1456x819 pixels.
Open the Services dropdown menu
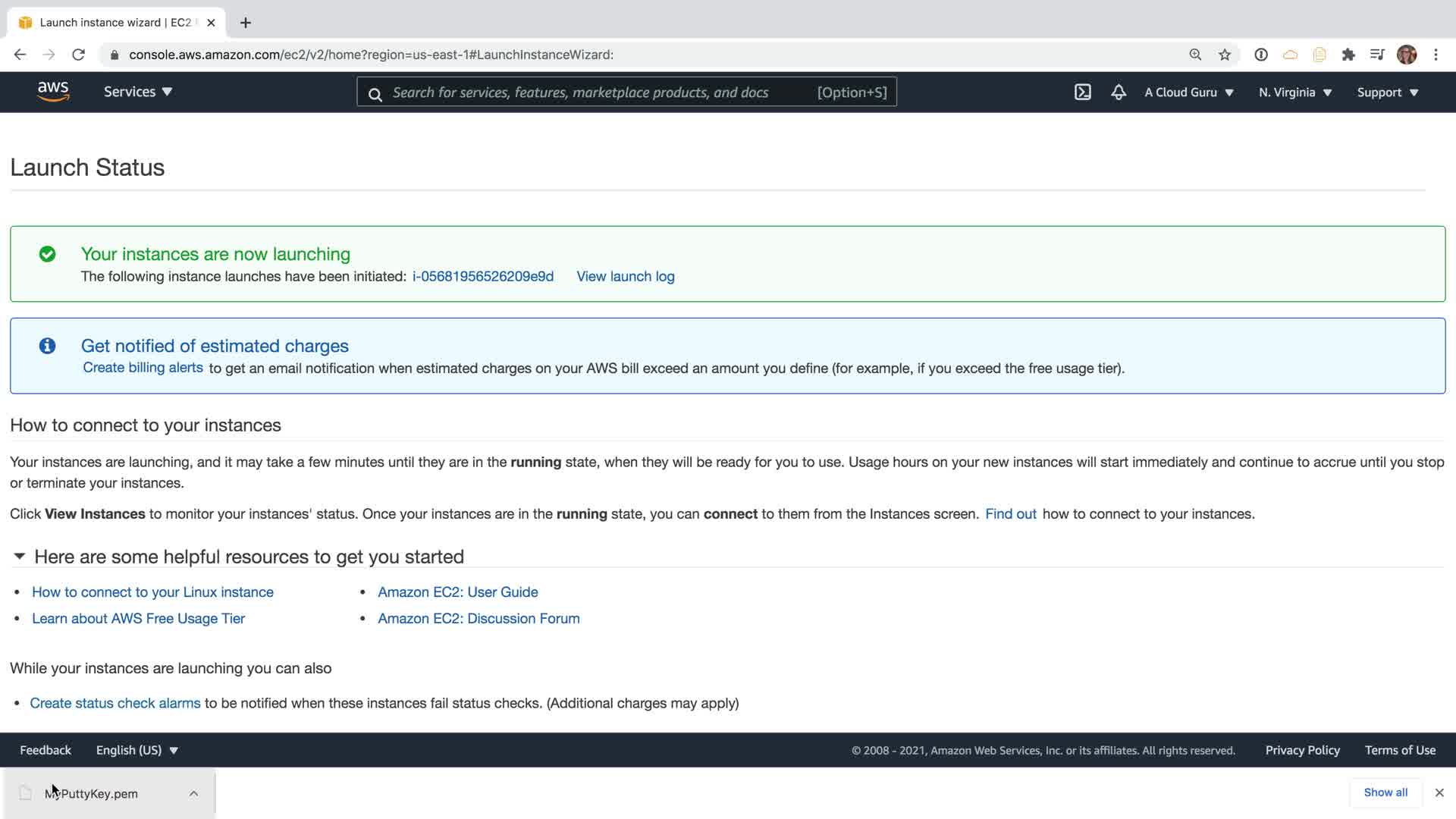pyautogui.click(x=138, y=92)
